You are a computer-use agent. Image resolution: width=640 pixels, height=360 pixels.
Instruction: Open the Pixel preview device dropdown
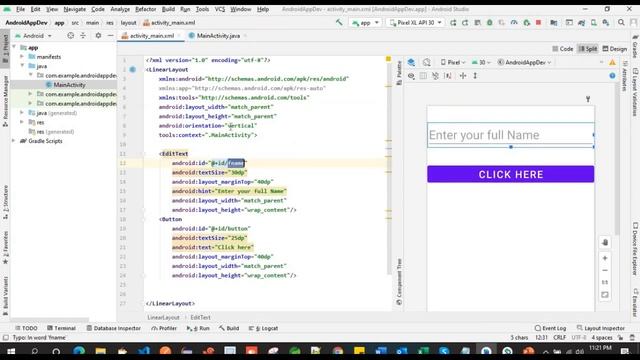click(453, 62)
